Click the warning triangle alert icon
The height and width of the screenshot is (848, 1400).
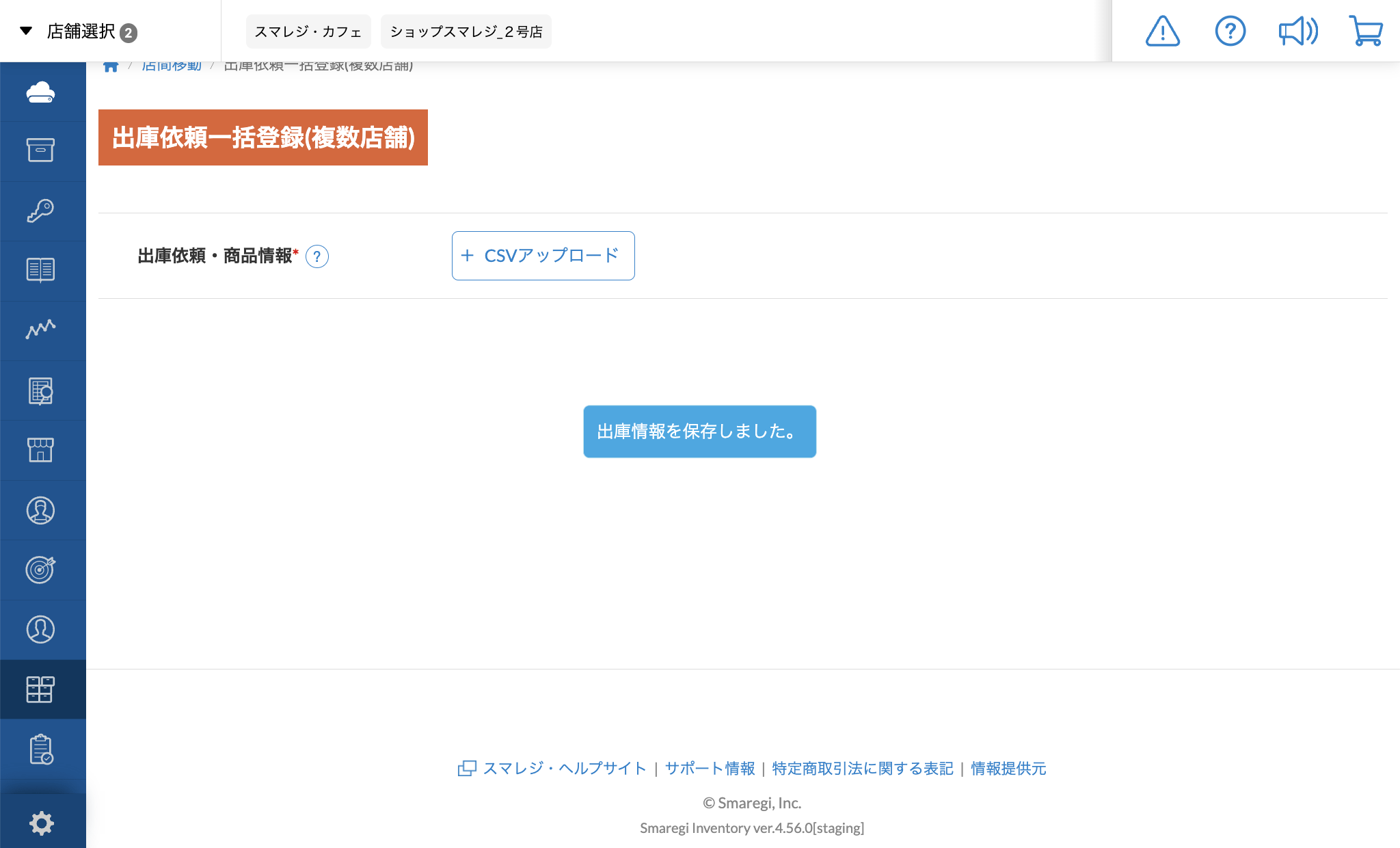point(1162,31)
